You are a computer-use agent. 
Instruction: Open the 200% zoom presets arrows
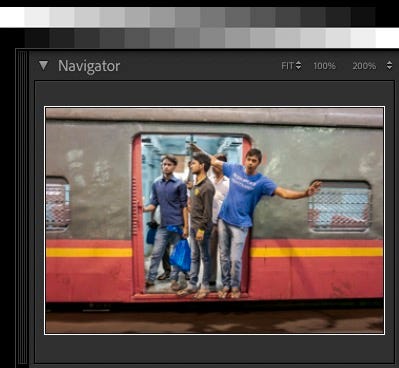[x=389, y=66]
